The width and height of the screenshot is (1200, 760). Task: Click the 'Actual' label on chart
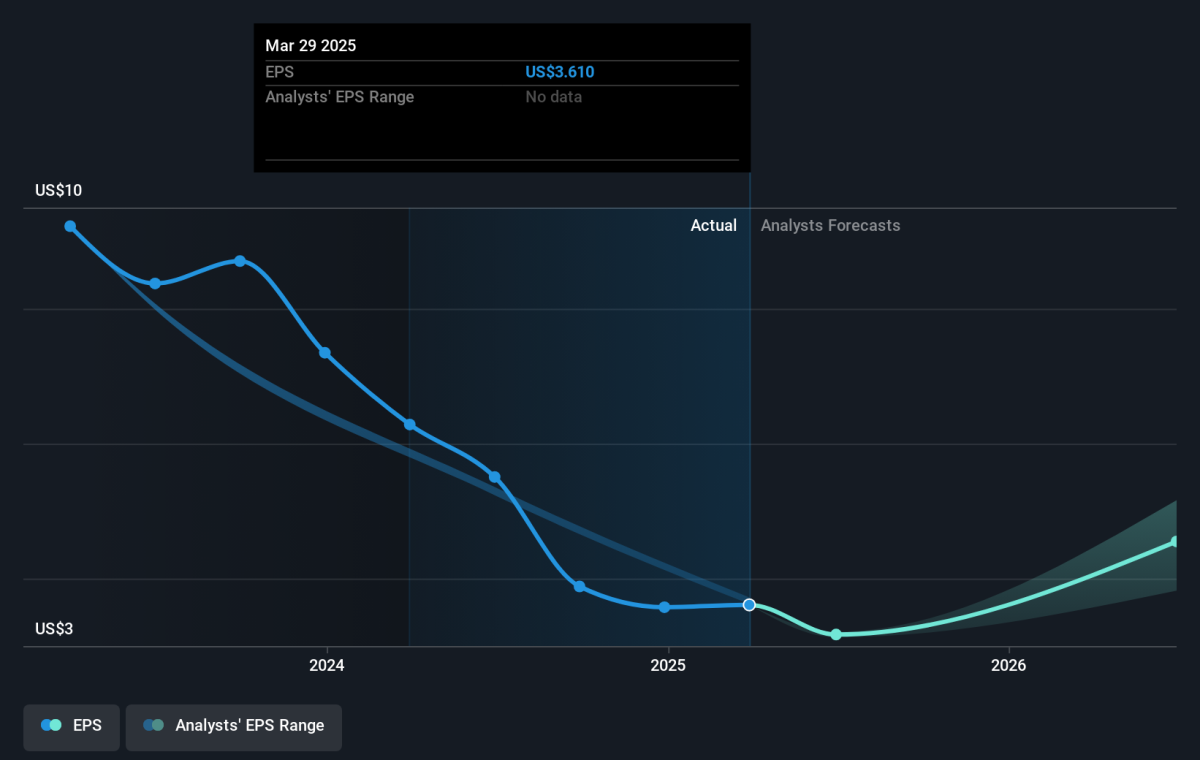(714, 226)
